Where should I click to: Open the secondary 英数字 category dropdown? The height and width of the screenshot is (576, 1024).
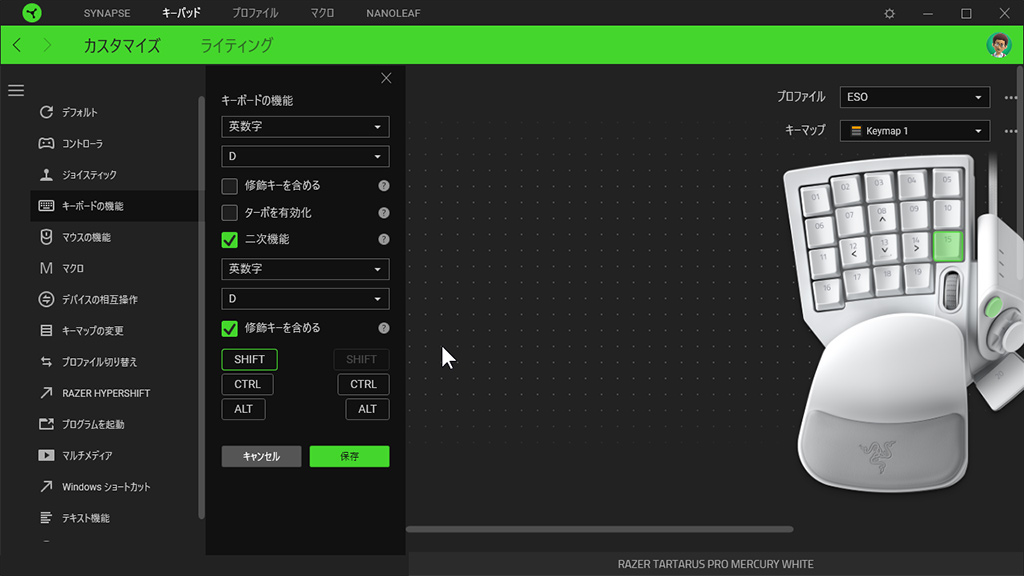[305, 269]
